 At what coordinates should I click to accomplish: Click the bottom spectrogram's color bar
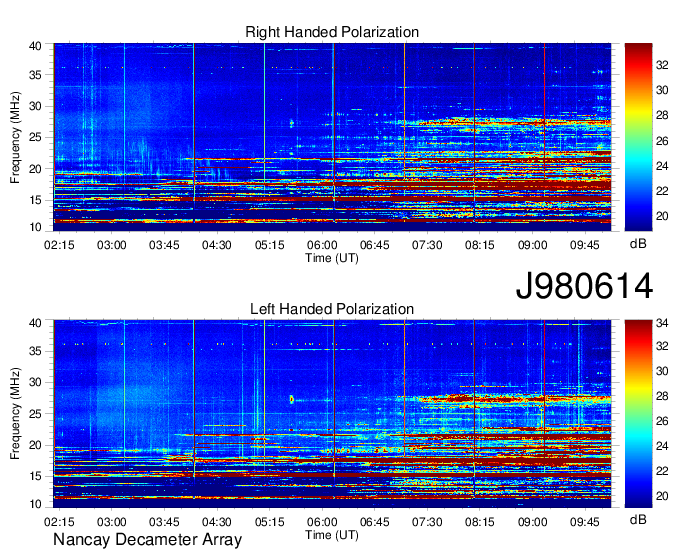(x=638, y=414)
